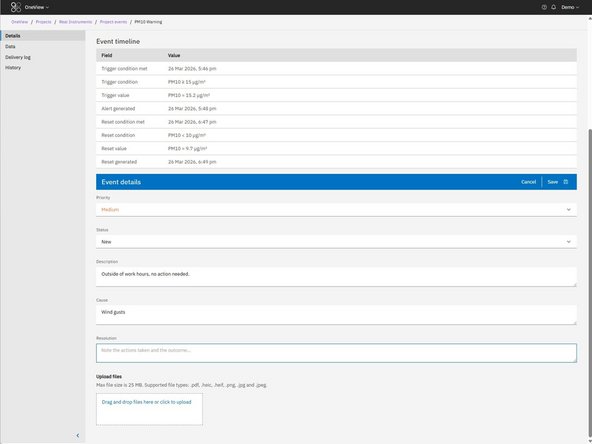The height and width of the screenshot is (444, 592).
Task: Click the Upload files label
Action: coord(109,376)
